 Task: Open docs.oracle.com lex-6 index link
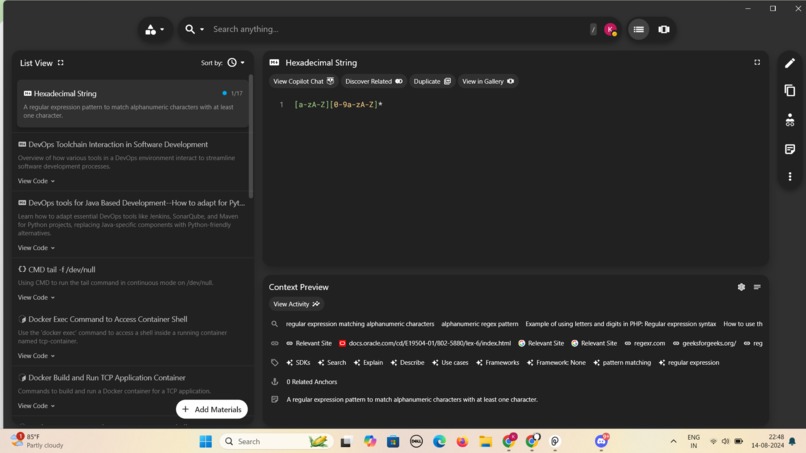pos(425,343)
